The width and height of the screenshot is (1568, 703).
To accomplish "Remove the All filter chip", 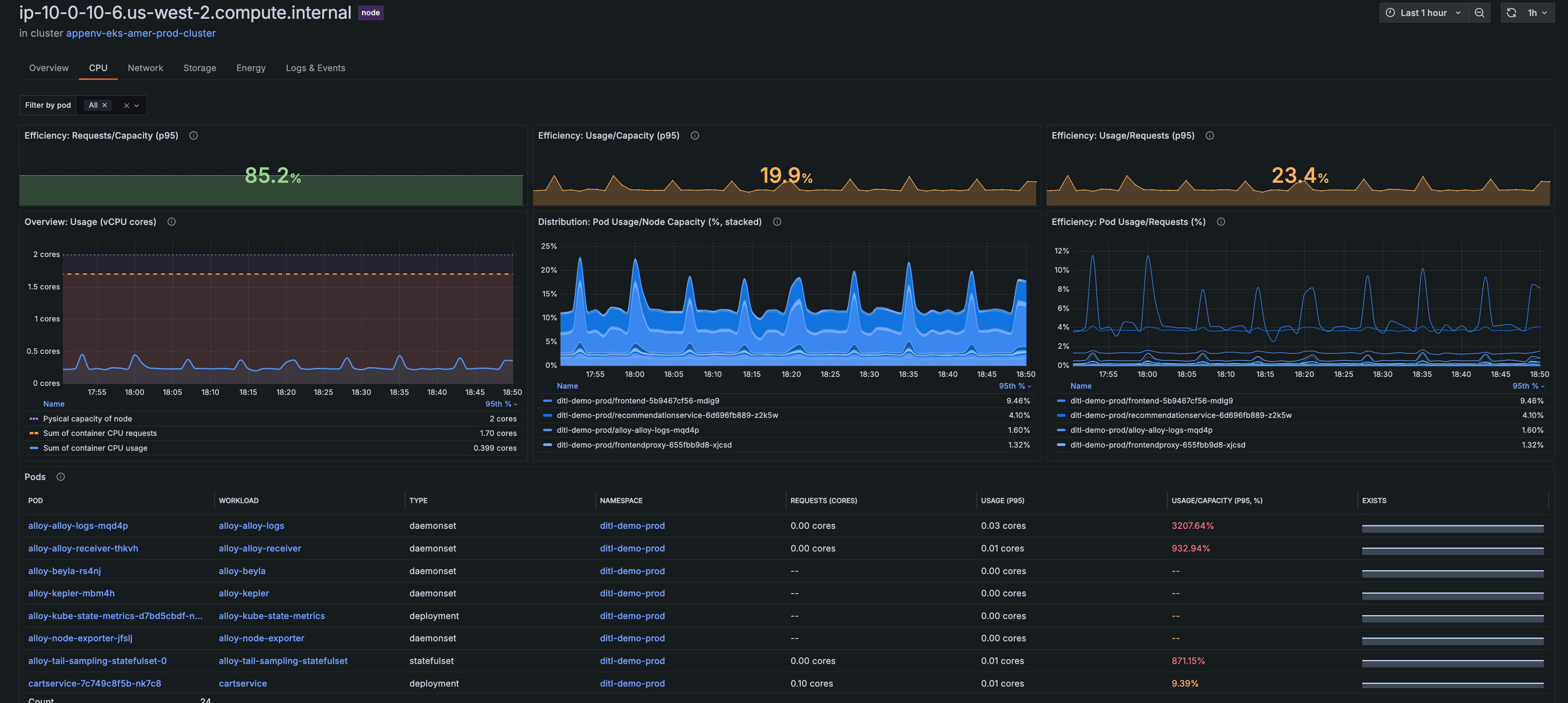I will [105, 105].
